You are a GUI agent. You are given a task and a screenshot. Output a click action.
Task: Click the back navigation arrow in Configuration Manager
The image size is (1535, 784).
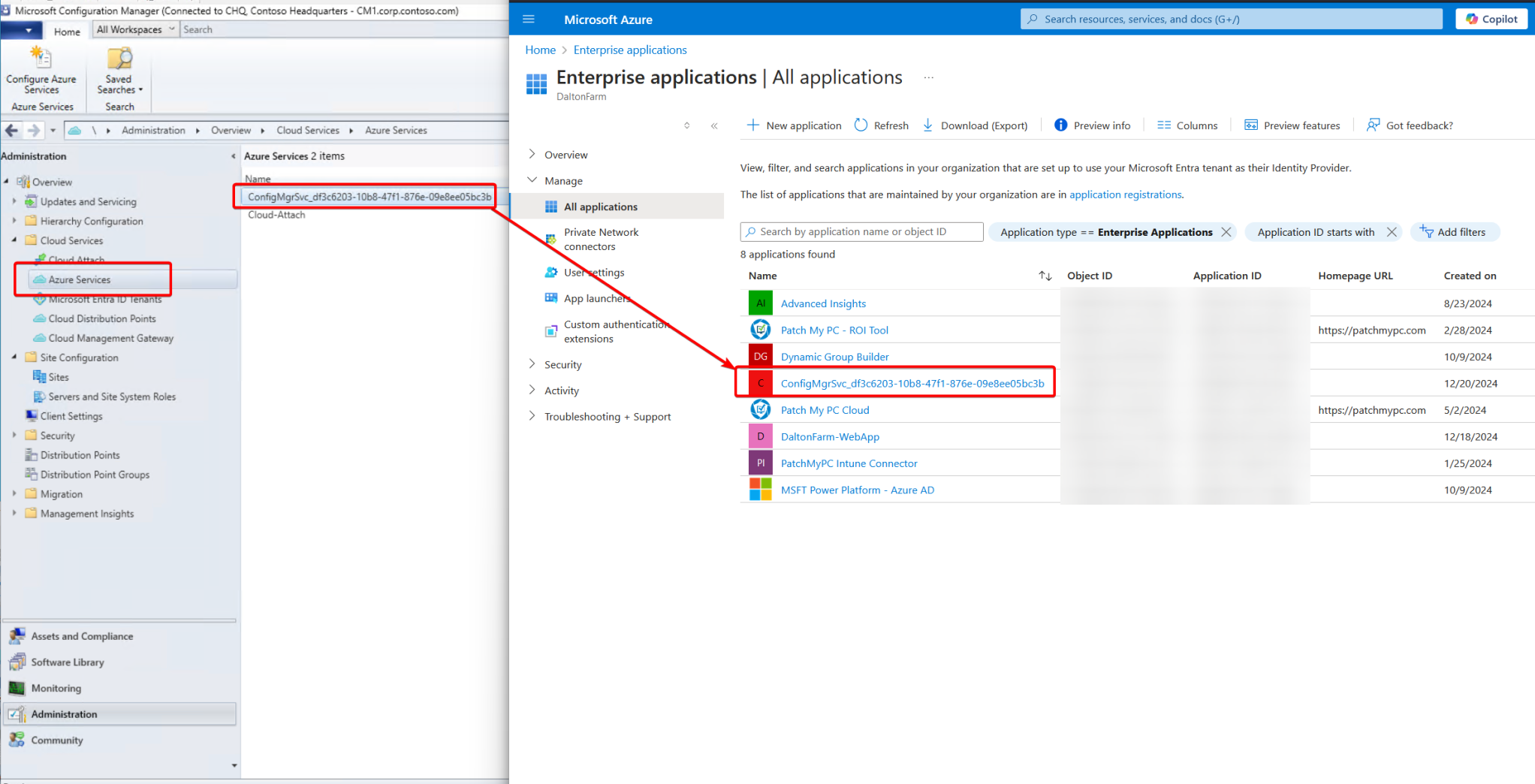click(12, 130)
